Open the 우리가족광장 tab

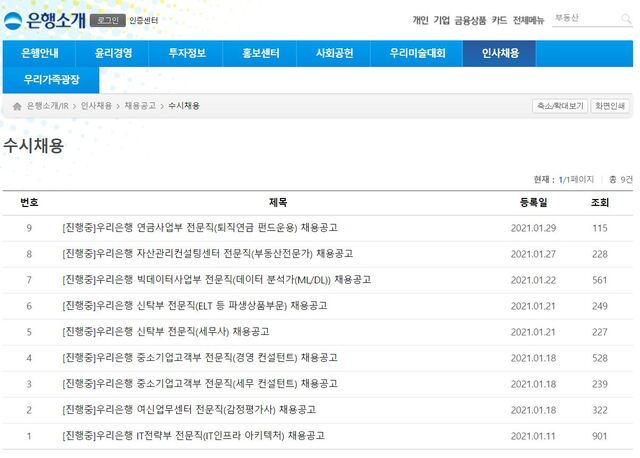click(x=53, y=80)
